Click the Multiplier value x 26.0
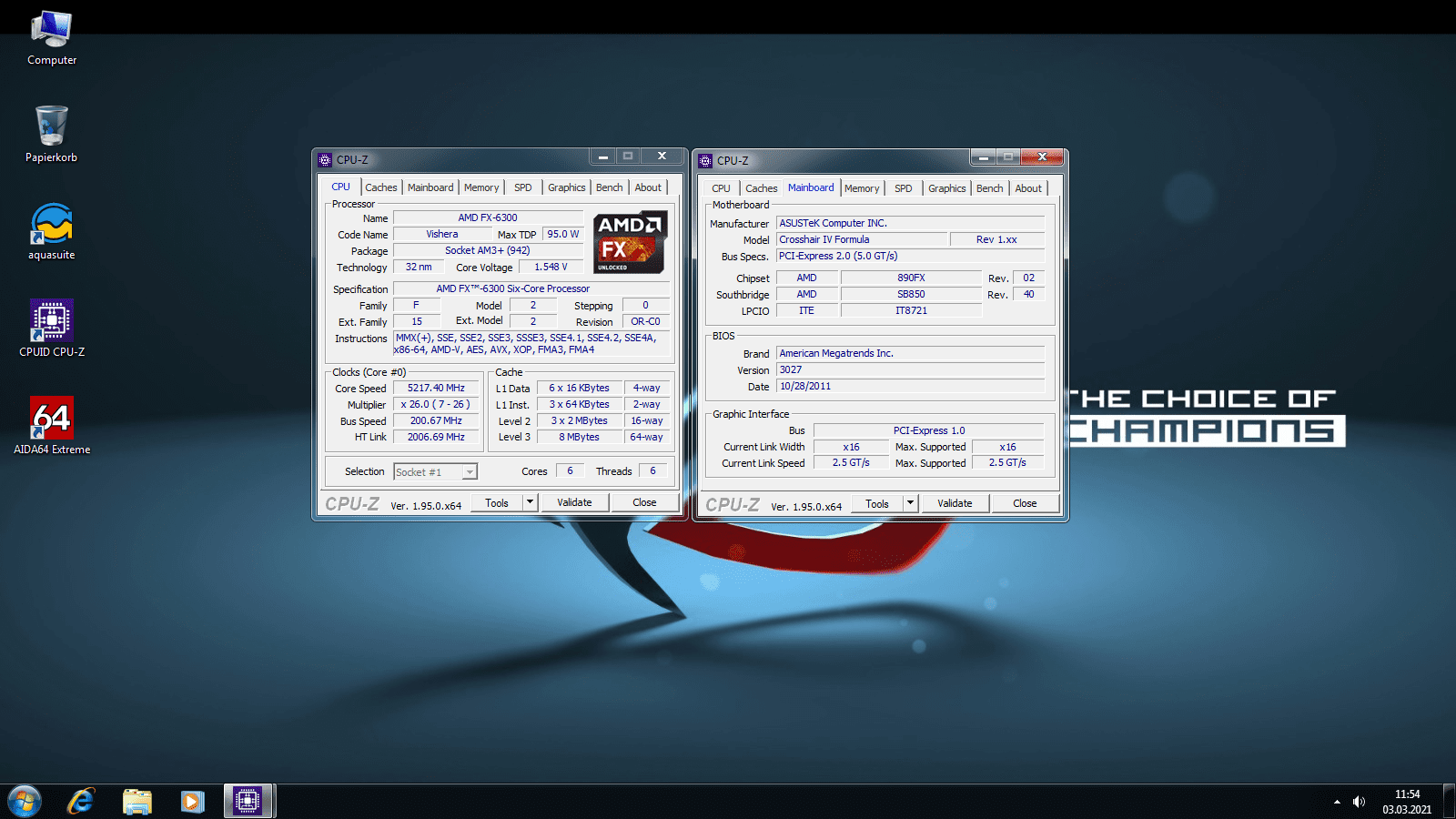This screenshot has width=1456, height=819. pyautogui.click(x=436, y=404)
